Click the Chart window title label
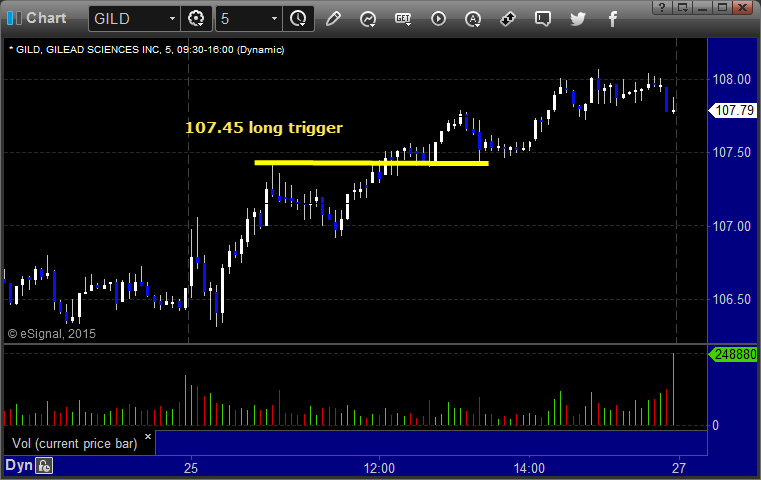 (46, 18)
